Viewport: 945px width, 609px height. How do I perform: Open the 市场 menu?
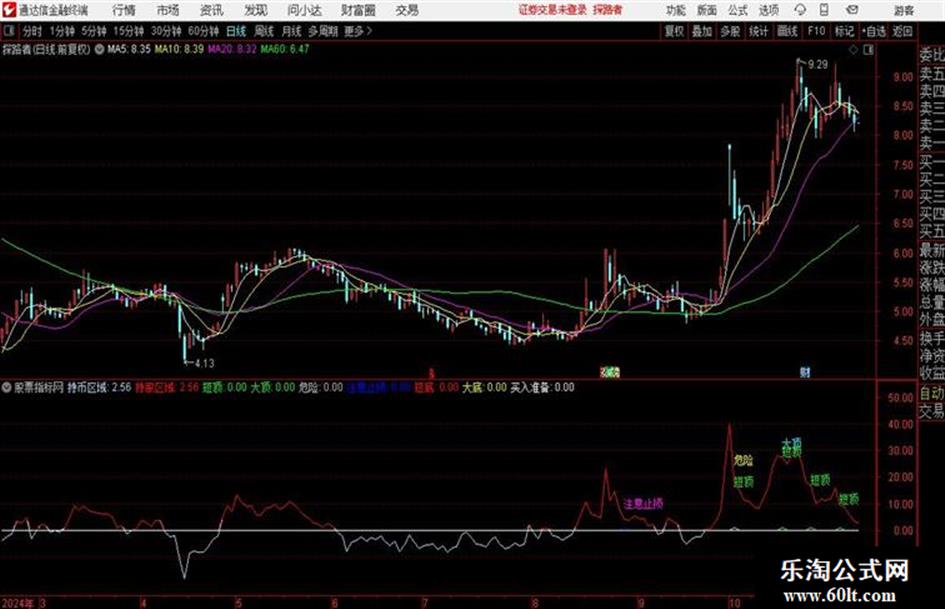click(168, 10)
